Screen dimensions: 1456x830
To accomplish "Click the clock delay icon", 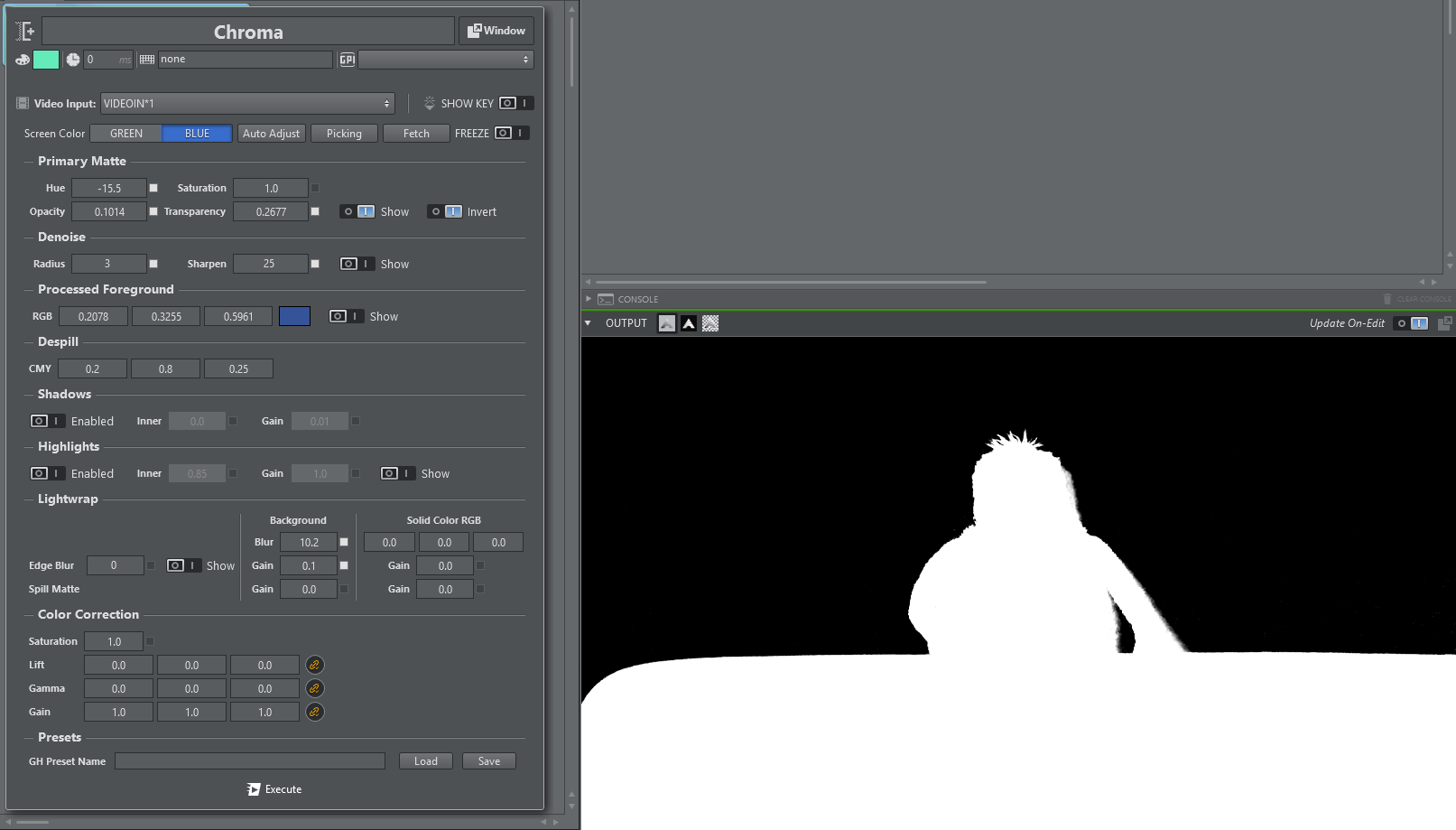I will pos(73,60).
